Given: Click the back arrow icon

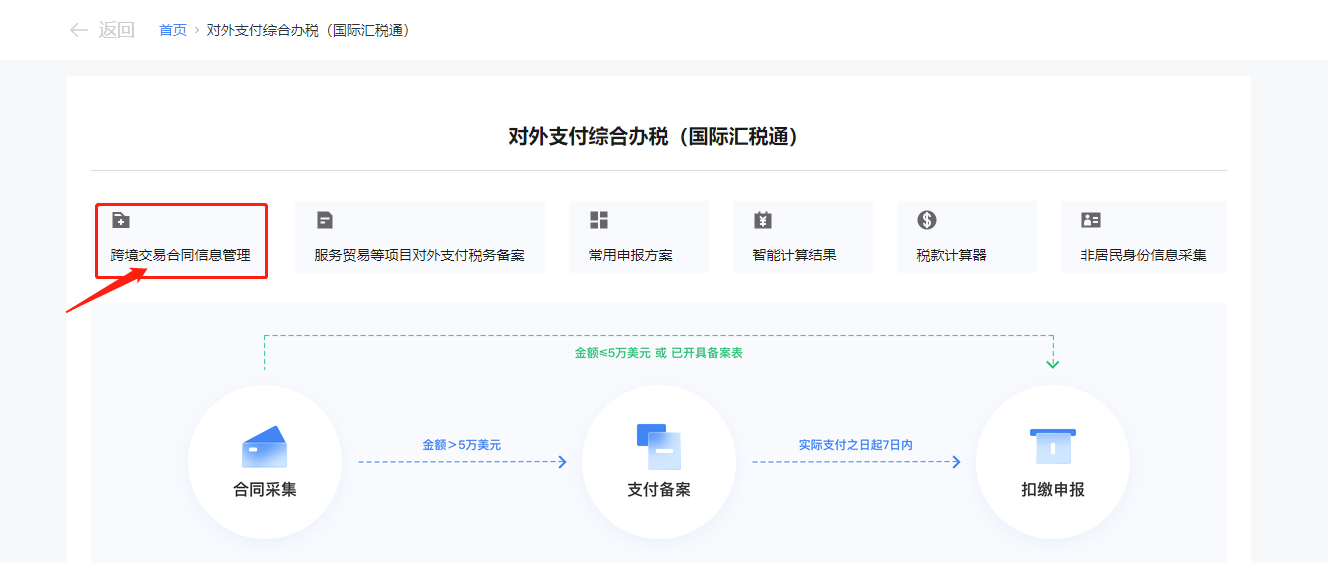Looking at the screenshot, I should tap(78, 30).
